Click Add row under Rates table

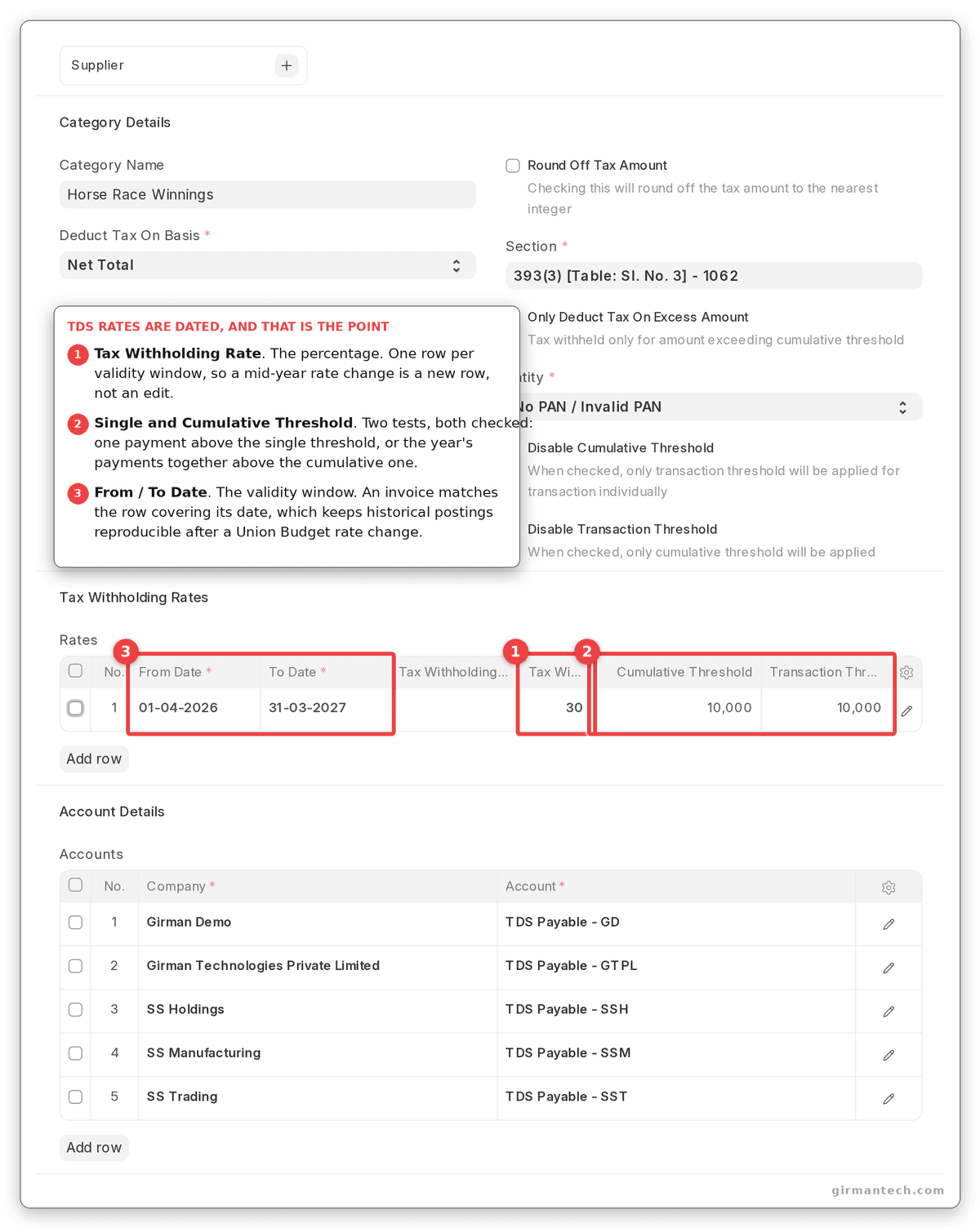[x=94, y=759]
